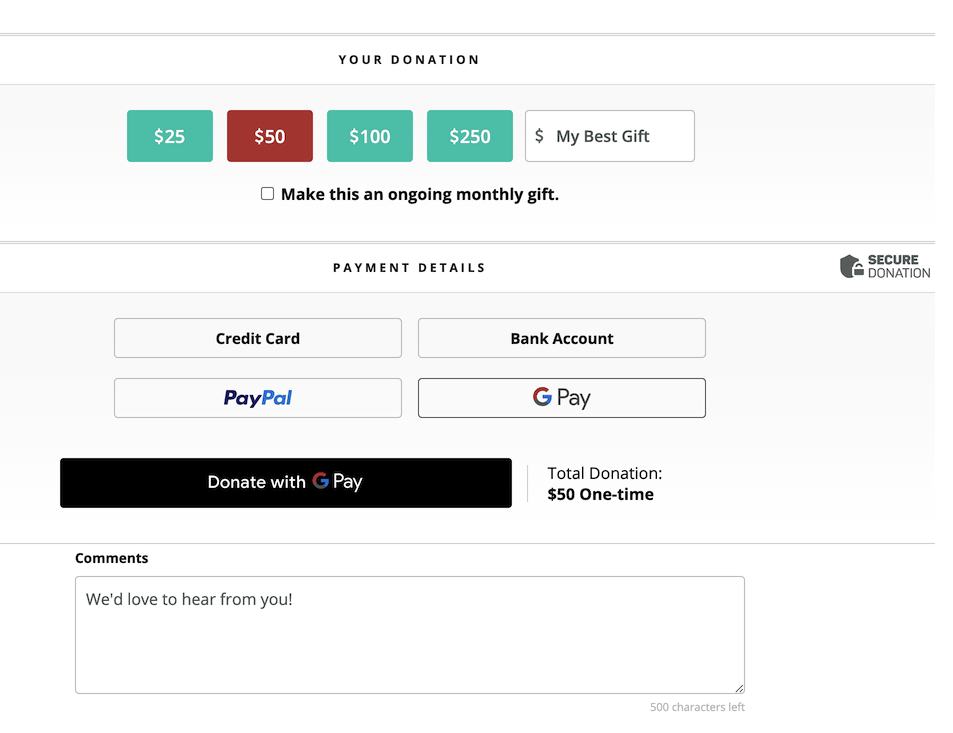Select Google Pay payment option

tap(562, 398)
